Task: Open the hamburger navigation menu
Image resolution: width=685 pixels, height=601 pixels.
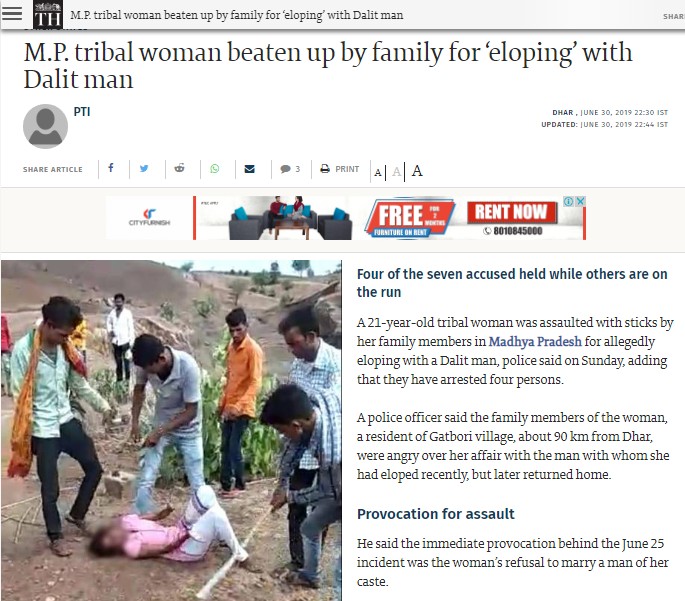Action: pos(12,14)
